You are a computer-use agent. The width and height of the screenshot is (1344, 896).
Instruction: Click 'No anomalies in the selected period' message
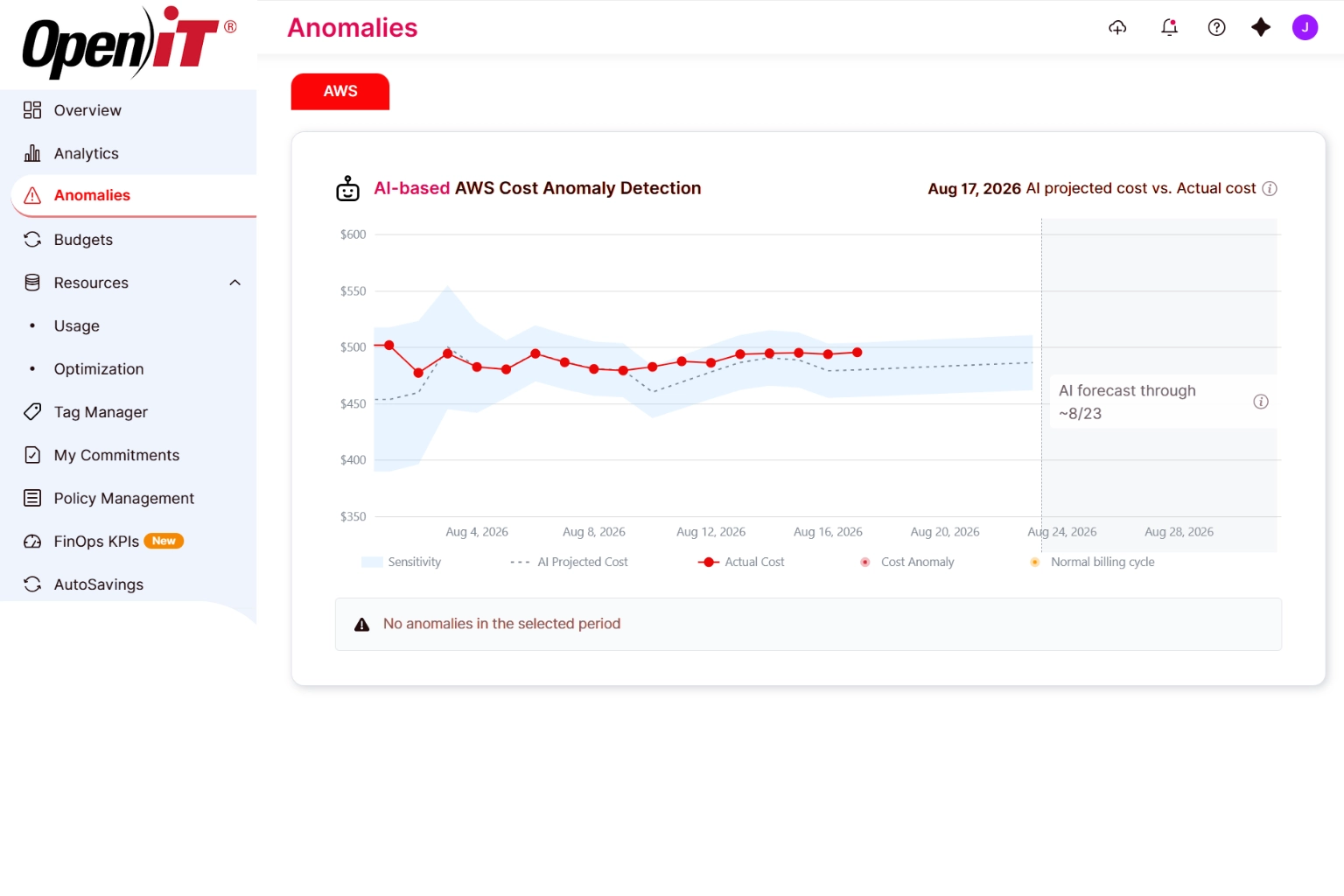(501, 624)
